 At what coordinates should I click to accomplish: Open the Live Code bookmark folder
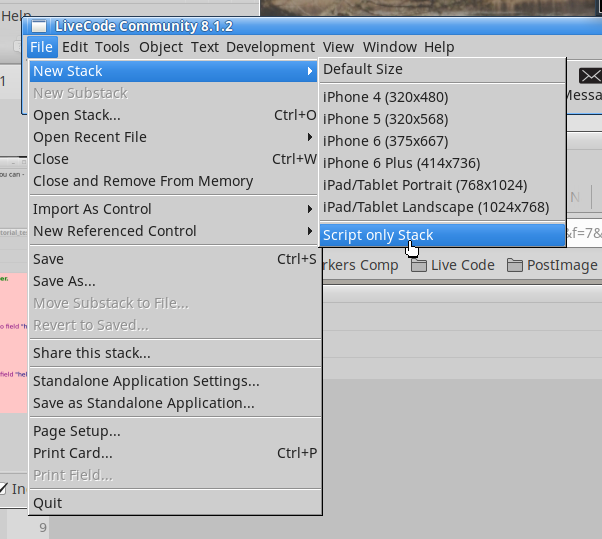(x=453, y=265)
